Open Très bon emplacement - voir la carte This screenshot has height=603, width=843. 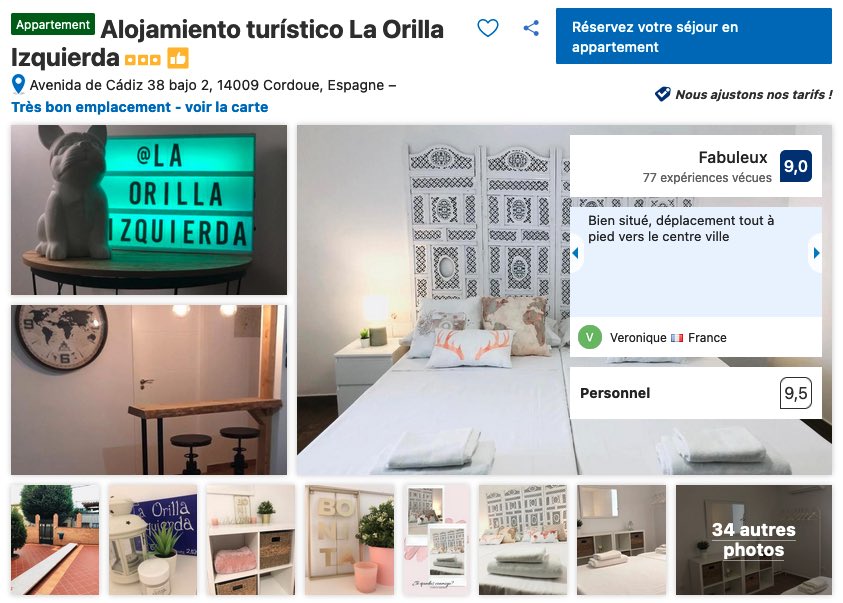pos(140,107)
